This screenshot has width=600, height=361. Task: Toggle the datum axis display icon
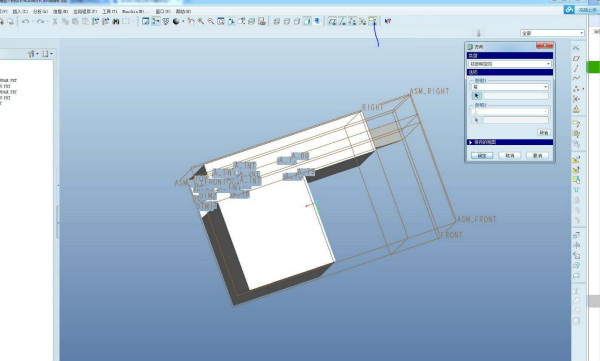click(x=342, y=21)
